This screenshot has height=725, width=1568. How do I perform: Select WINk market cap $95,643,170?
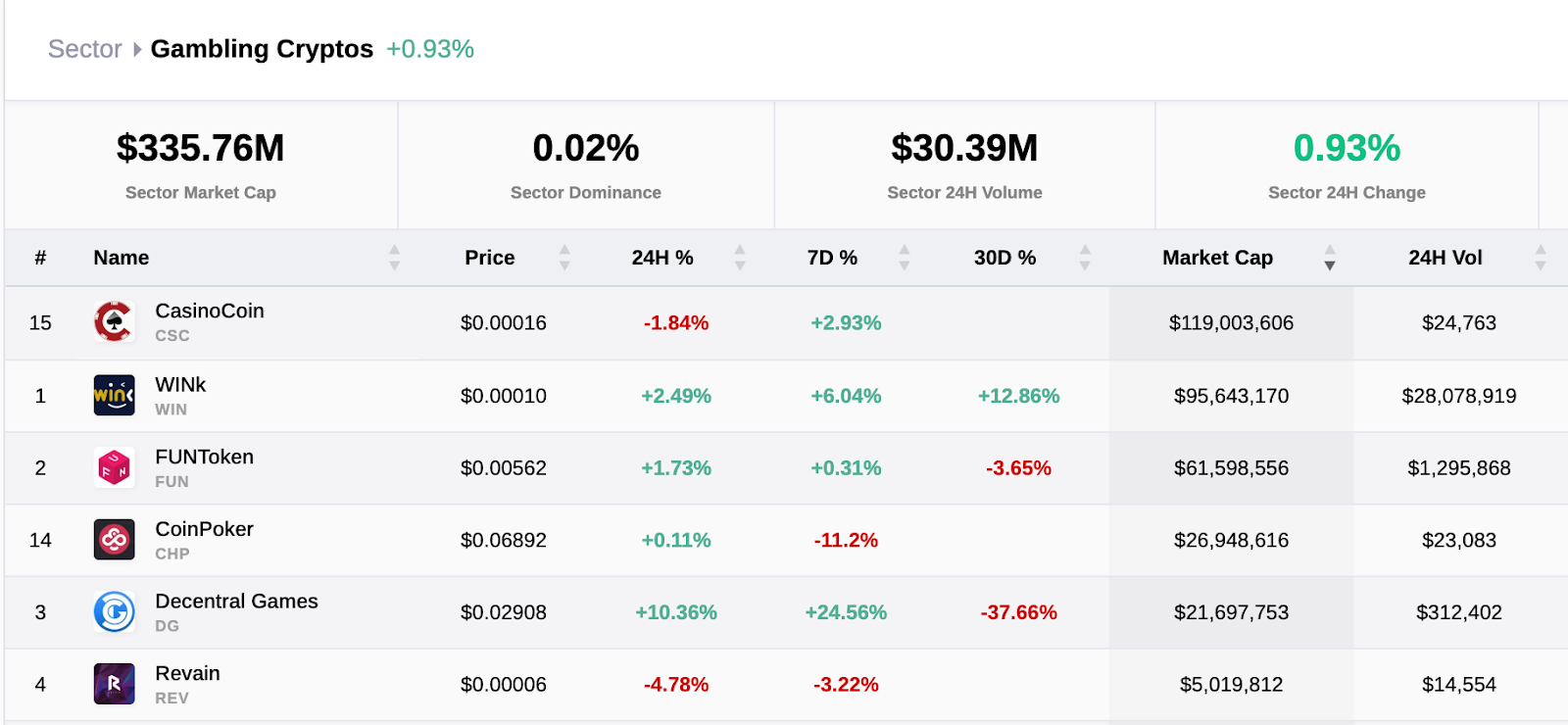click(x=1231, y=396)
